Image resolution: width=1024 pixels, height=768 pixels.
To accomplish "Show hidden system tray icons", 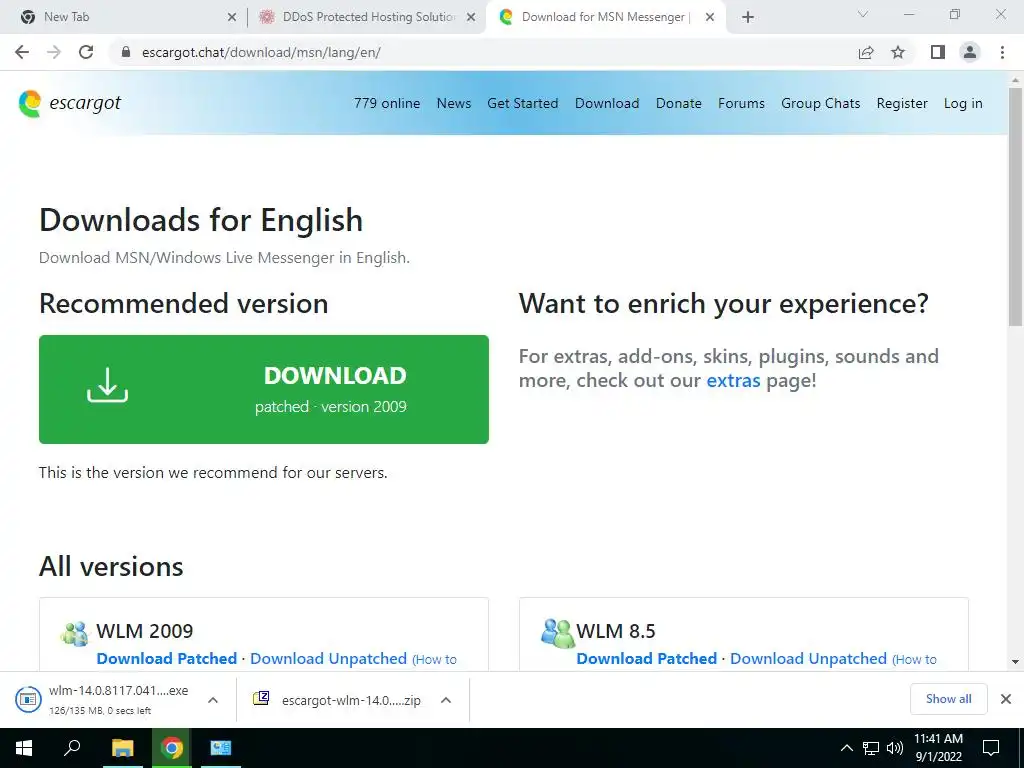I will [x=846, y=748].
